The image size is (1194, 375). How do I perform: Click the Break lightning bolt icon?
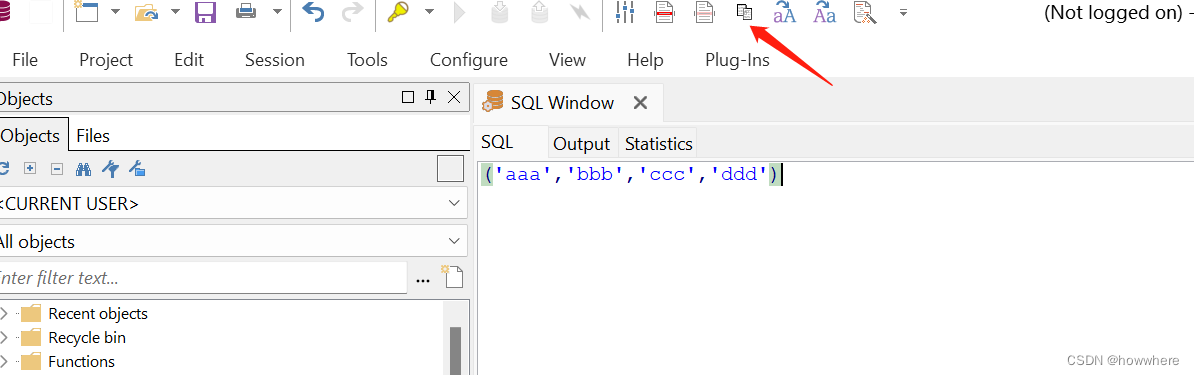click(x=579, y=12)
